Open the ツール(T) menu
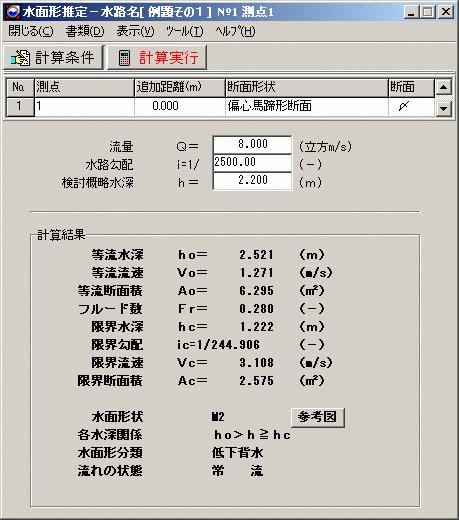Image resolution: width=459 pixels, height=520 pixels. [x=185, y=32]
